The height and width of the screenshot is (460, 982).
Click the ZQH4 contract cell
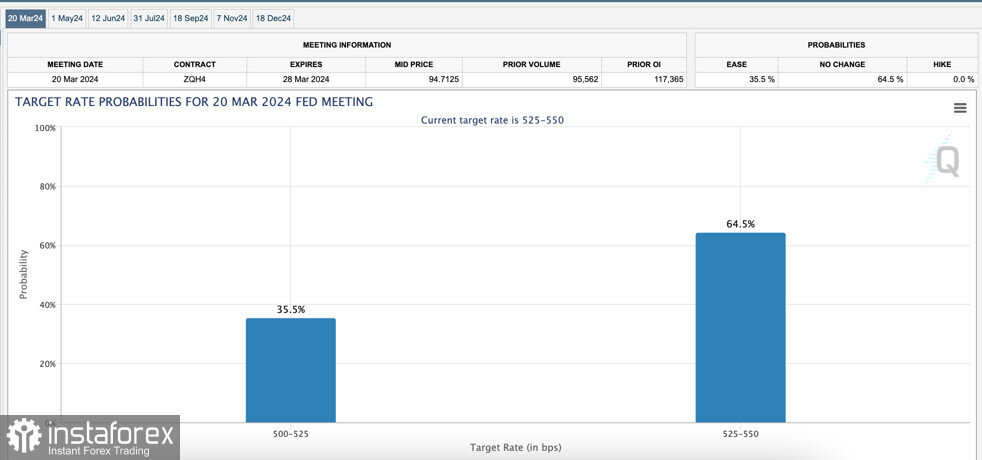click(195, 79)
